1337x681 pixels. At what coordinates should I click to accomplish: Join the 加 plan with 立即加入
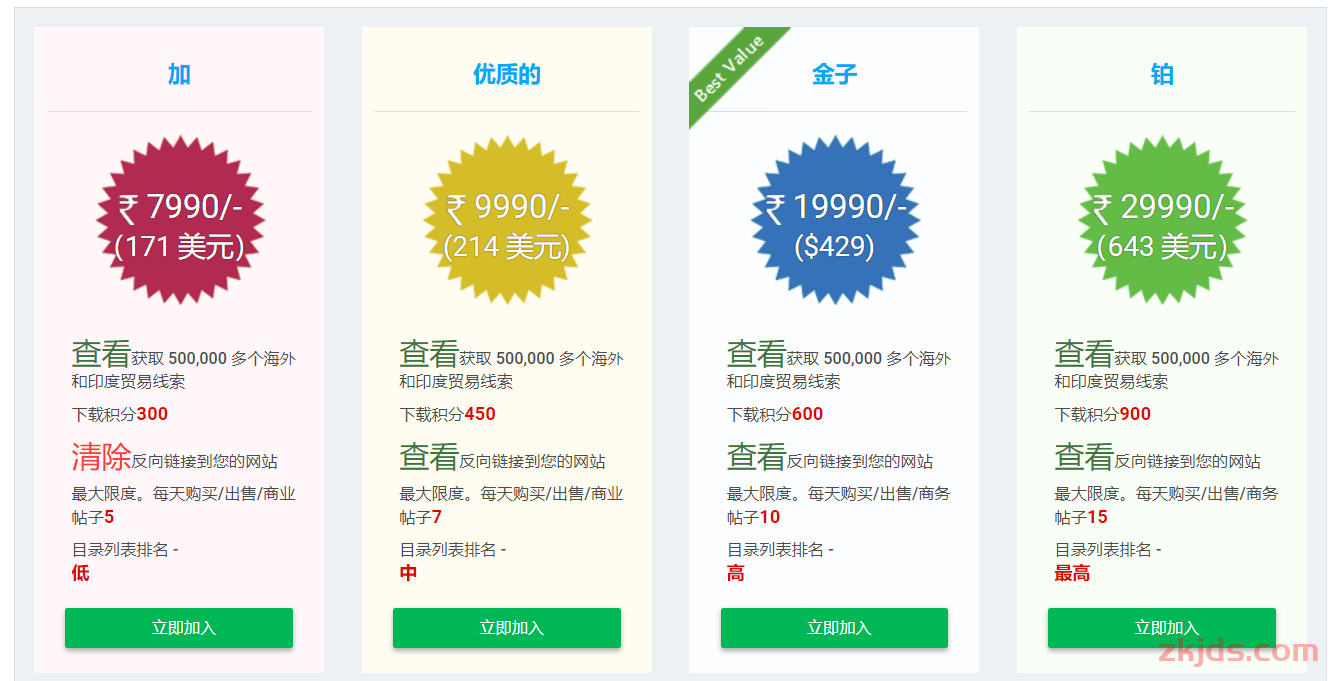pos(179,628)
